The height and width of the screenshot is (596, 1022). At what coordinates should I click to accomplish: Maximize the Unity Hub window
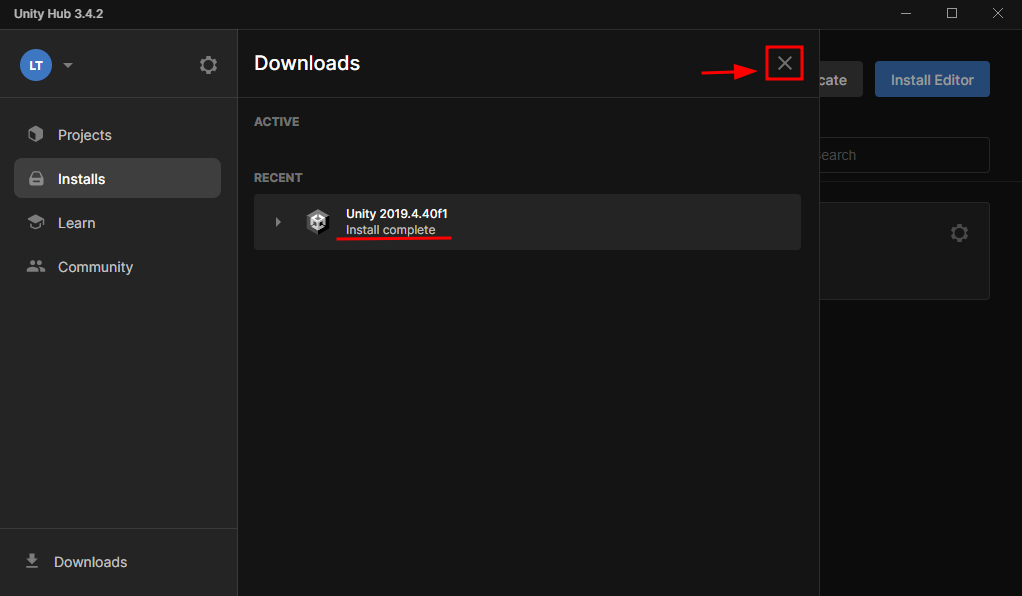click(x=952, y=13)
